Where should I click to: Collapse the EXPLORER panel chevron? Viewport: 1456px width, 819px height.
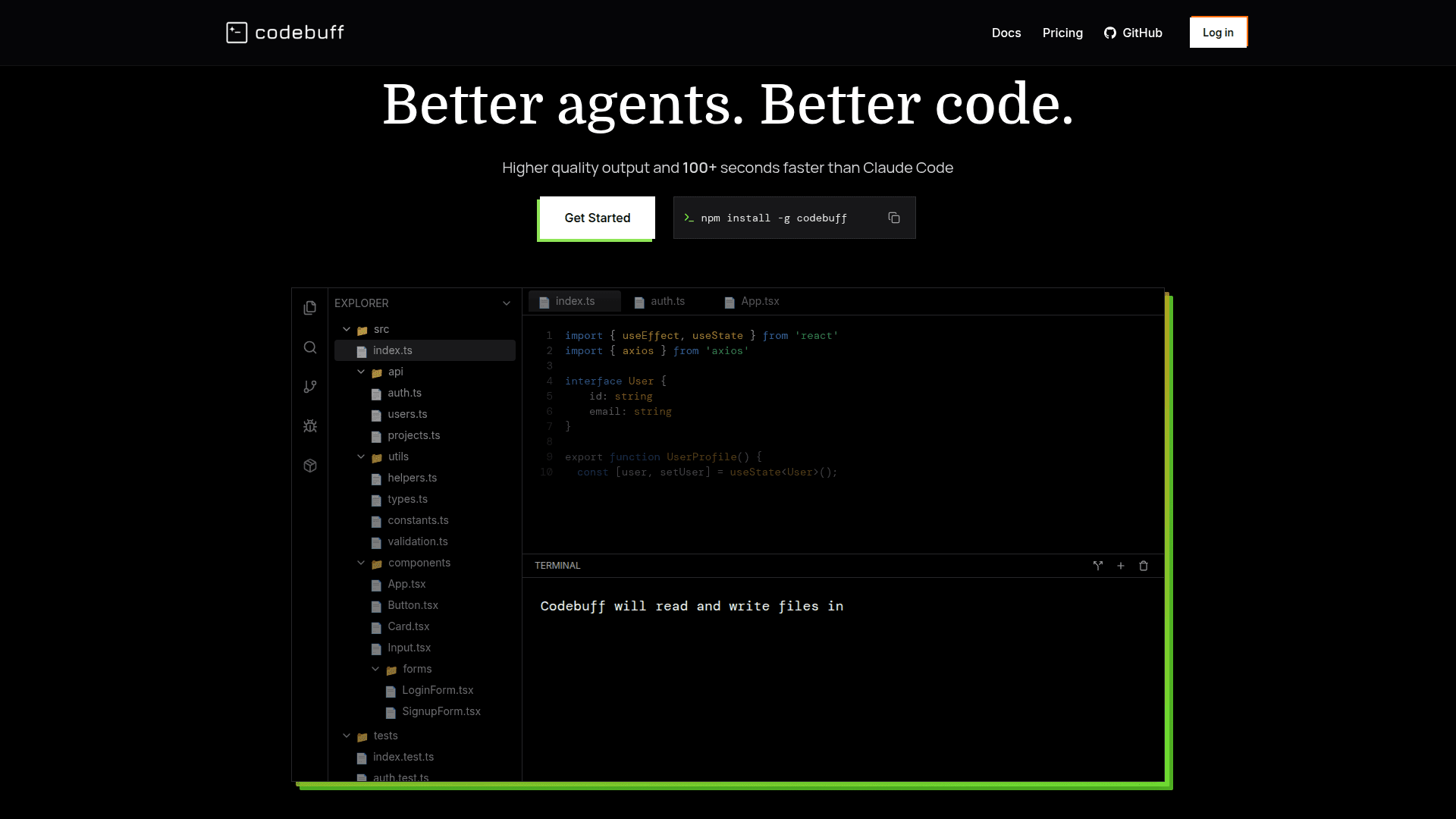(507, 303)
